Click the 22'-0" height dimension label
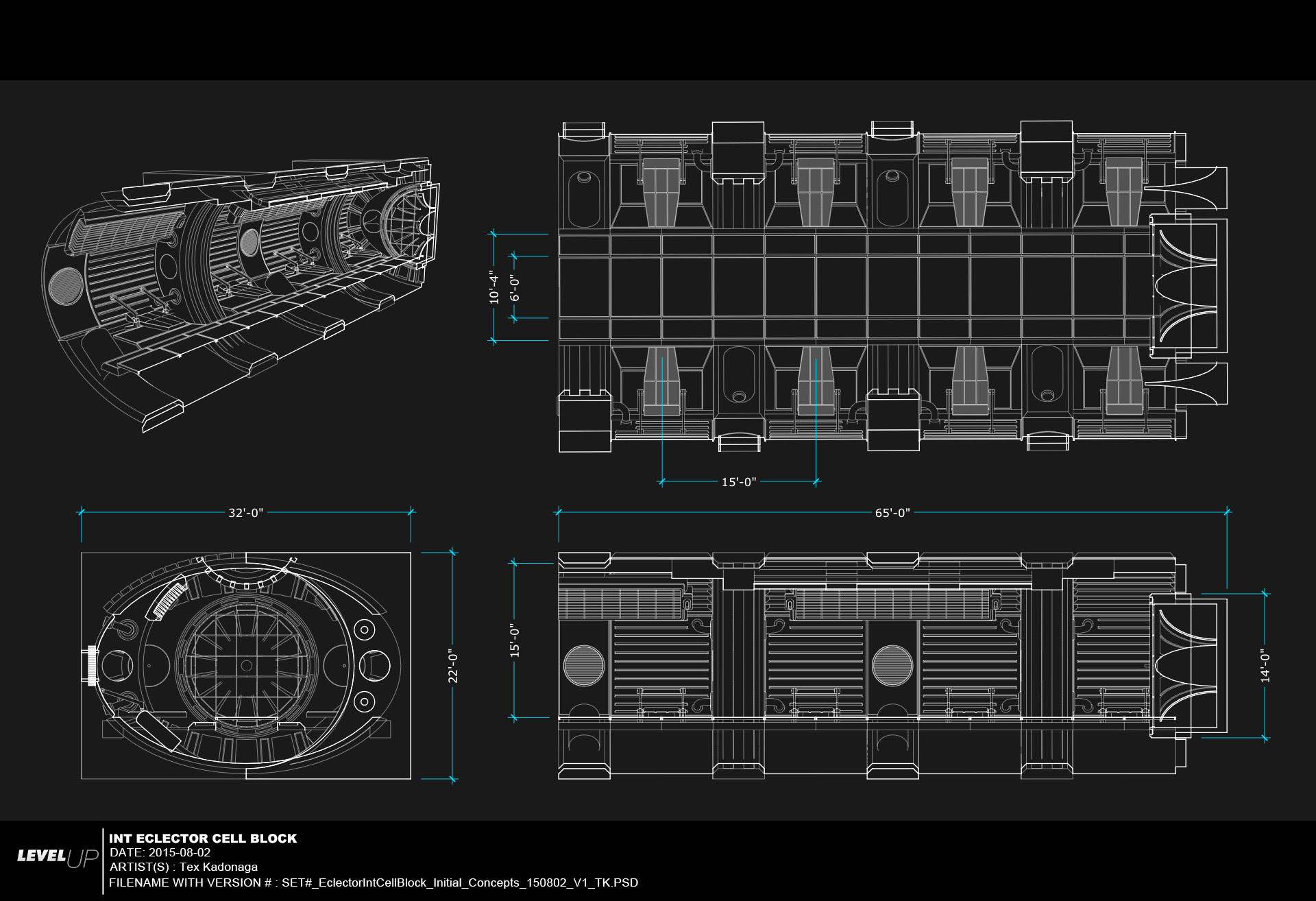 coord(453,666)
